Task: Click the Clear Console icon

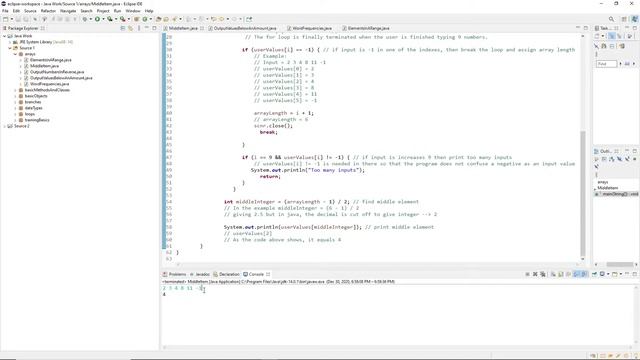Action: pos(553,274)
